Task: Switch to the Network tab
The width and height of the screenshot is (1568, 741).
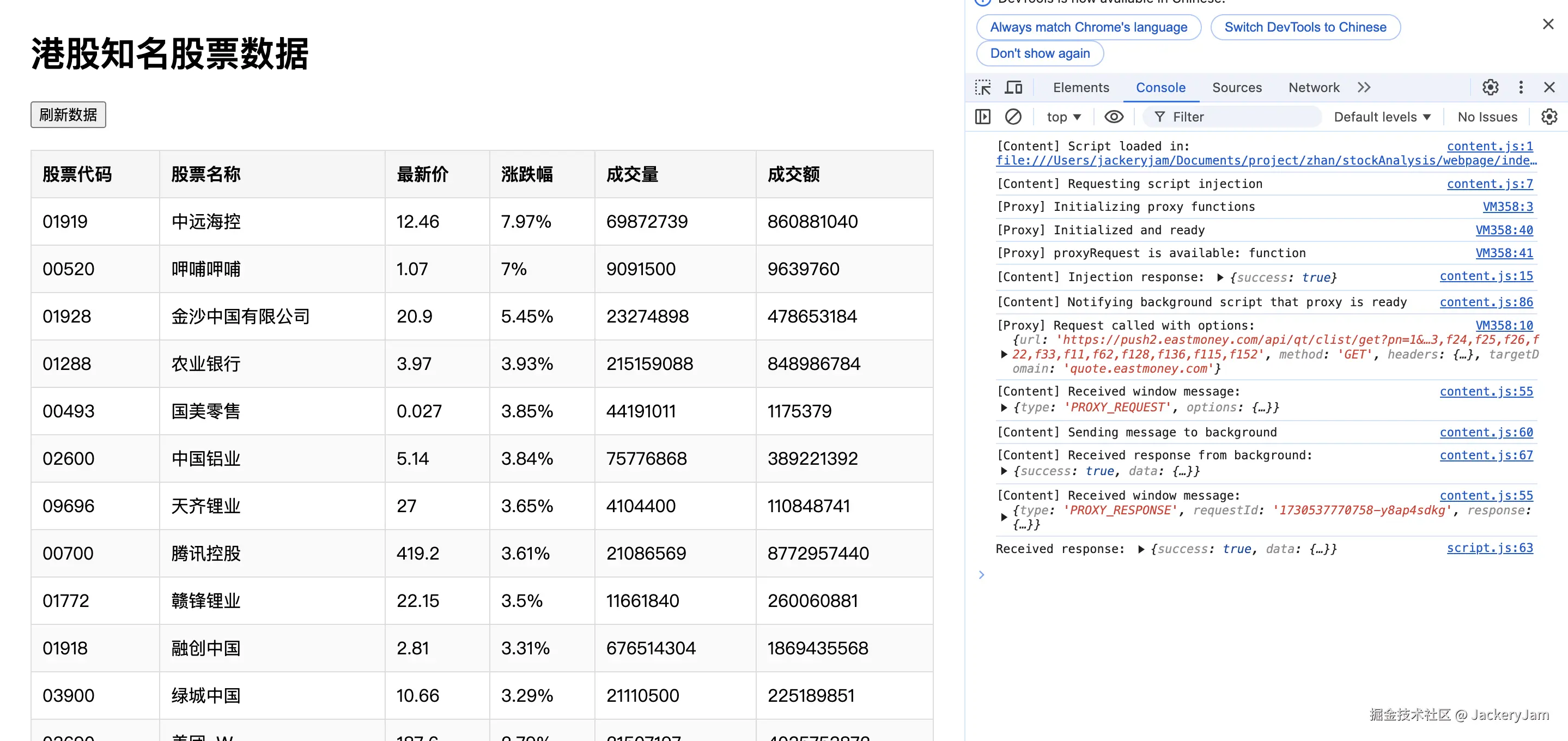Action: point(1314,88)
